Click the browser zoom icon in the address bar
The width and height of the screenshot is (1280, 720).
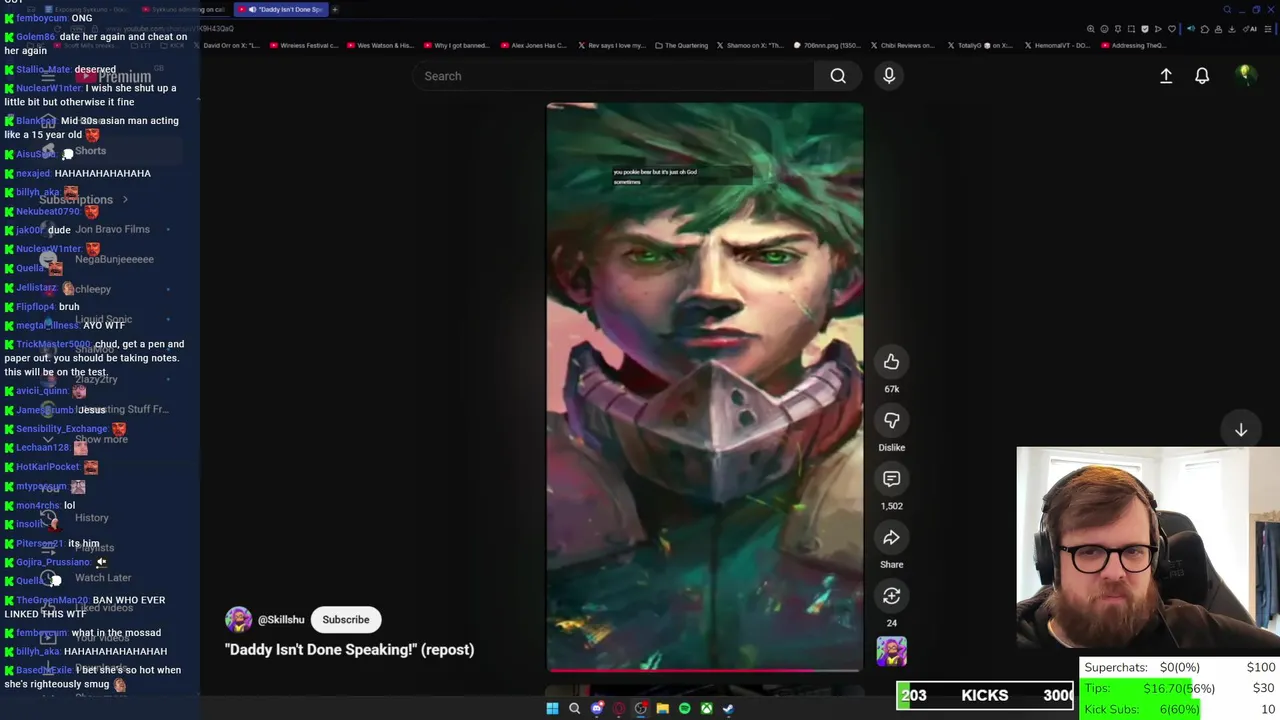coord(1091,29)
